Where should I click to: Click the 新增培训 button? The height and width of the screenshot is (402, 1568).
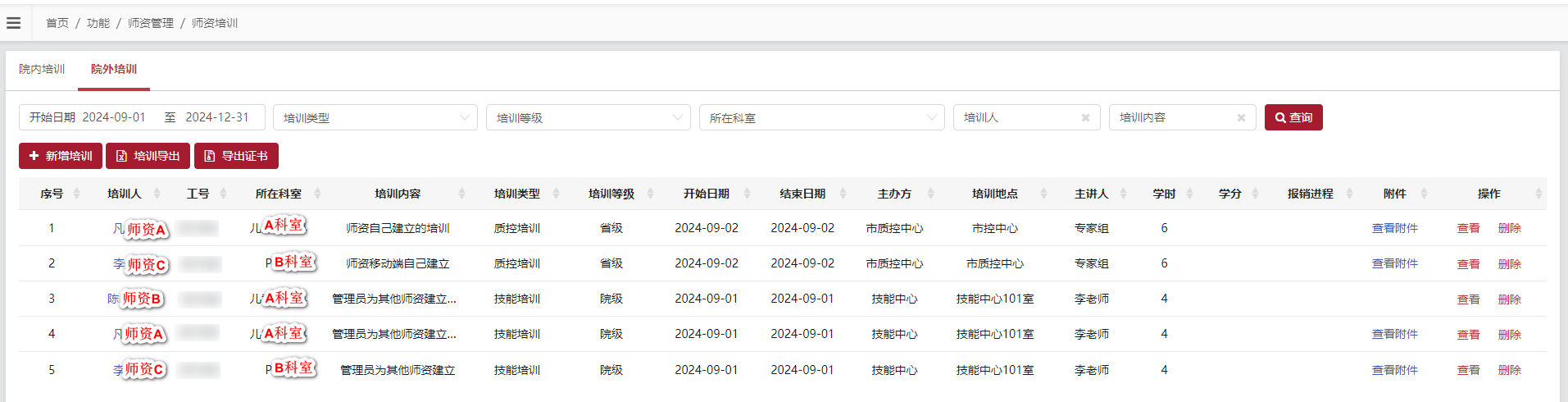61,156
